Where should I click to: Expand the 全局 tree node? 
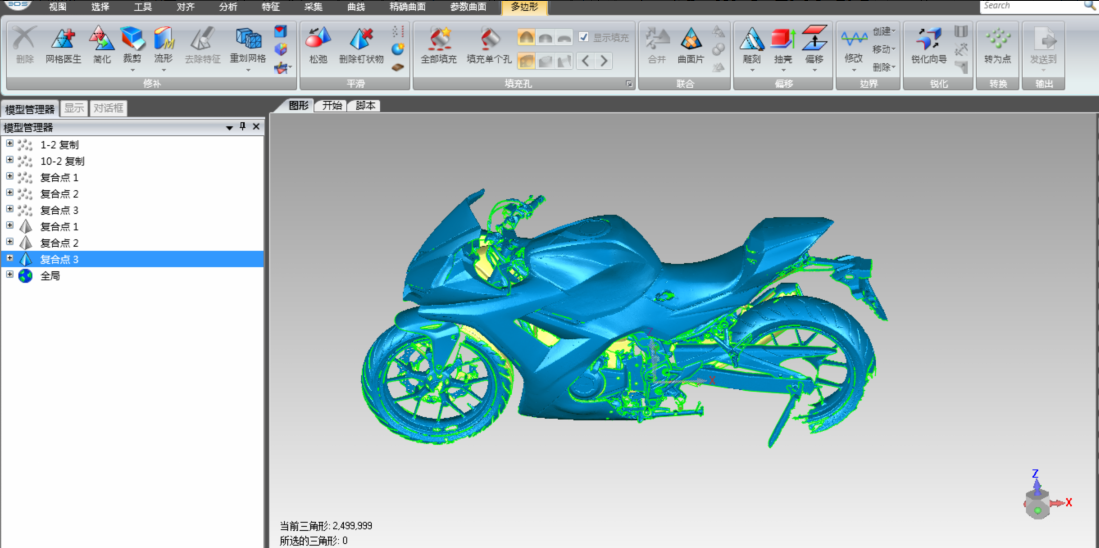coord(10,275)
